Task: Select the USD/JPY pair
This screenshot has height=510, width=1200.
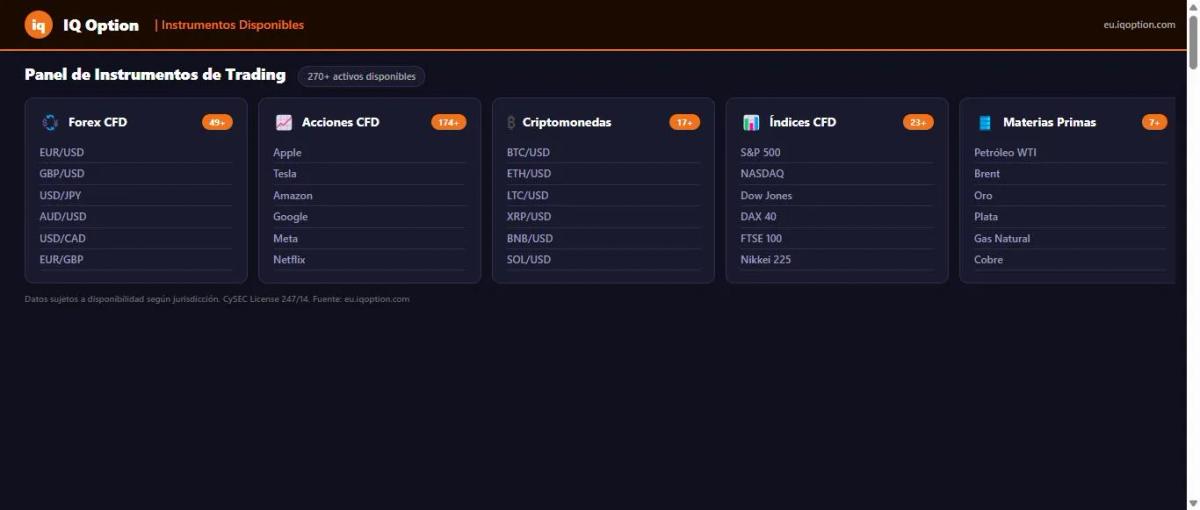Action: click(x=136, y=195)
